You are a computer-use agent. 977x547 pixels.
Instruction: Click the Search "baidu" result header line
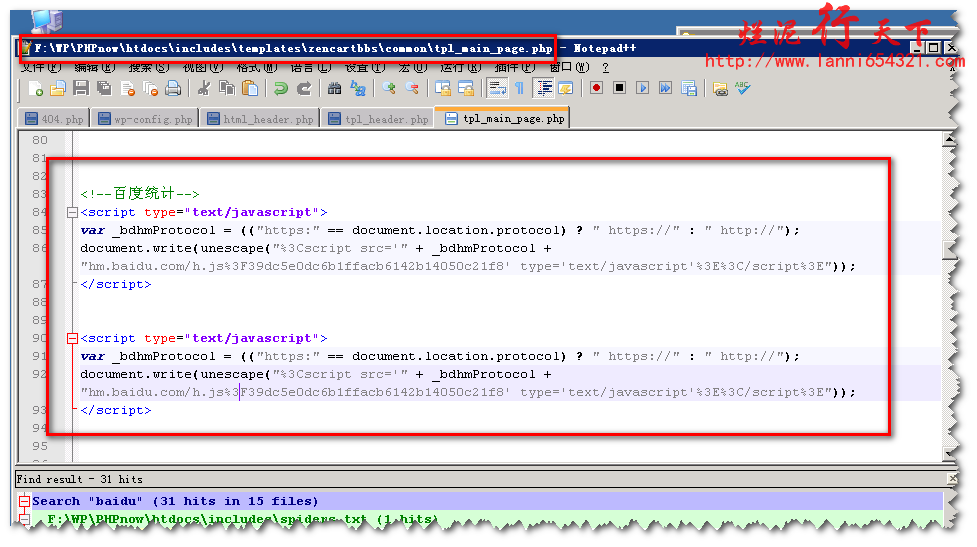pyautogui.click(x=175, y=501)
